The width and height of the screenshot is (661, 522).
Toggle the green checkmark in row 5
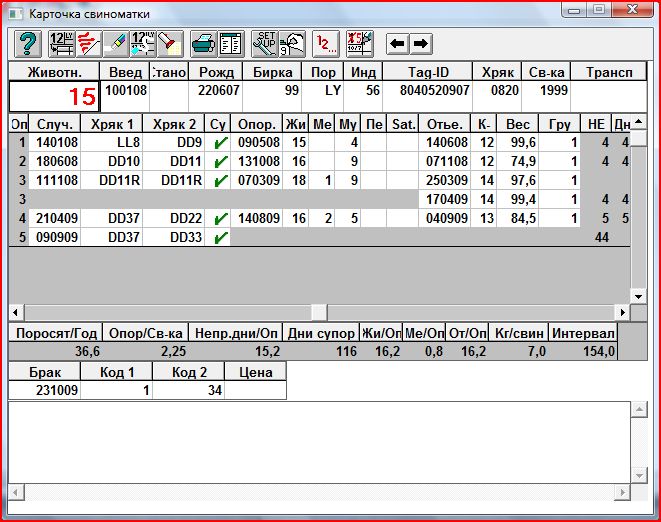[220, 238]
